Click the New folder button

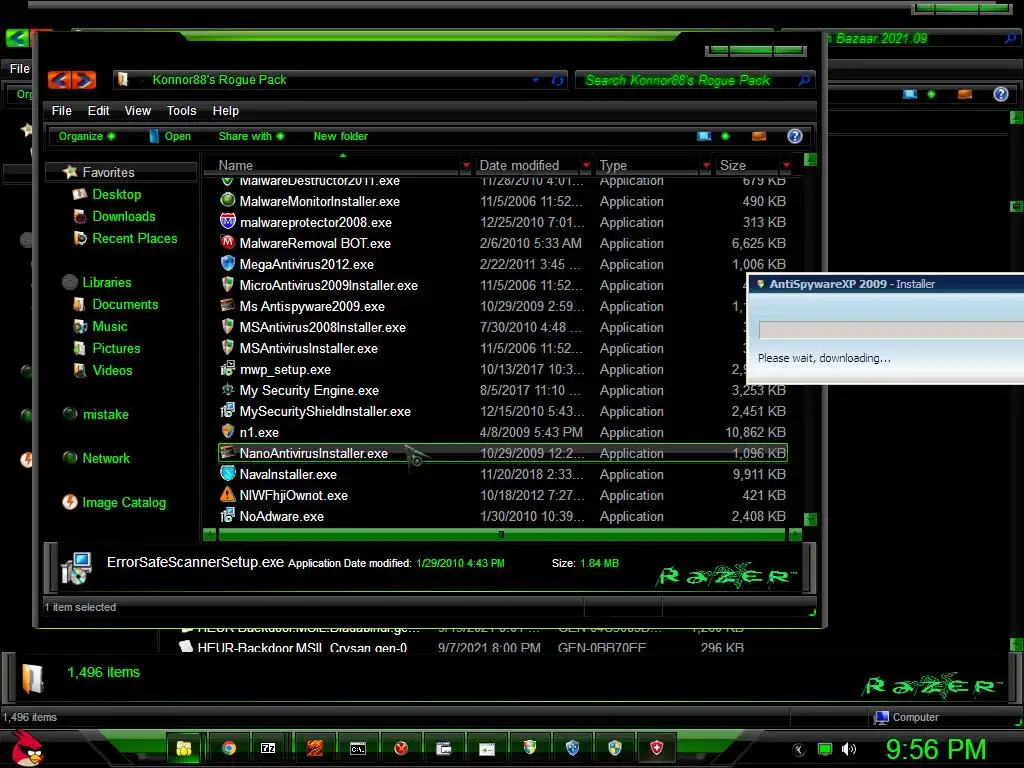[x=340, y=136]
